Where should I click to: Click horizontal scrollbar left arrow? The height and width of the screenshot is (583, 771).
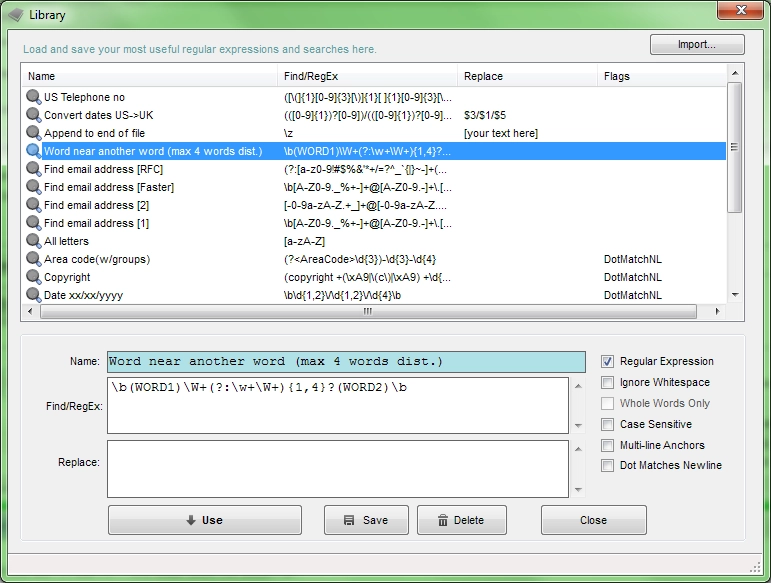click(30, 311)
